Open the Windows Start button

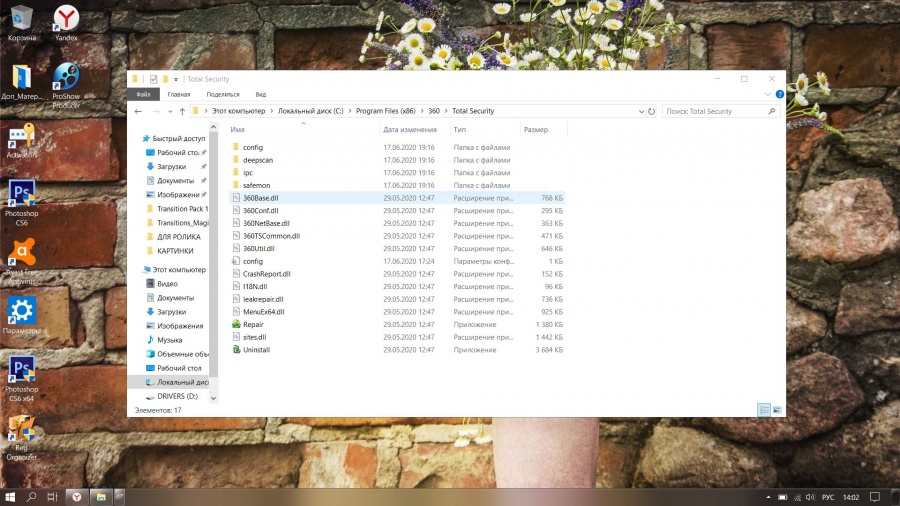(10, 497)
